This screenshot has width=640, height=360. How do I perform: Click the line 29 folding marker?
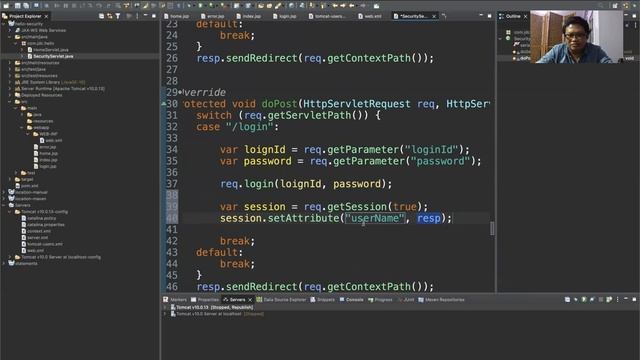180,92
